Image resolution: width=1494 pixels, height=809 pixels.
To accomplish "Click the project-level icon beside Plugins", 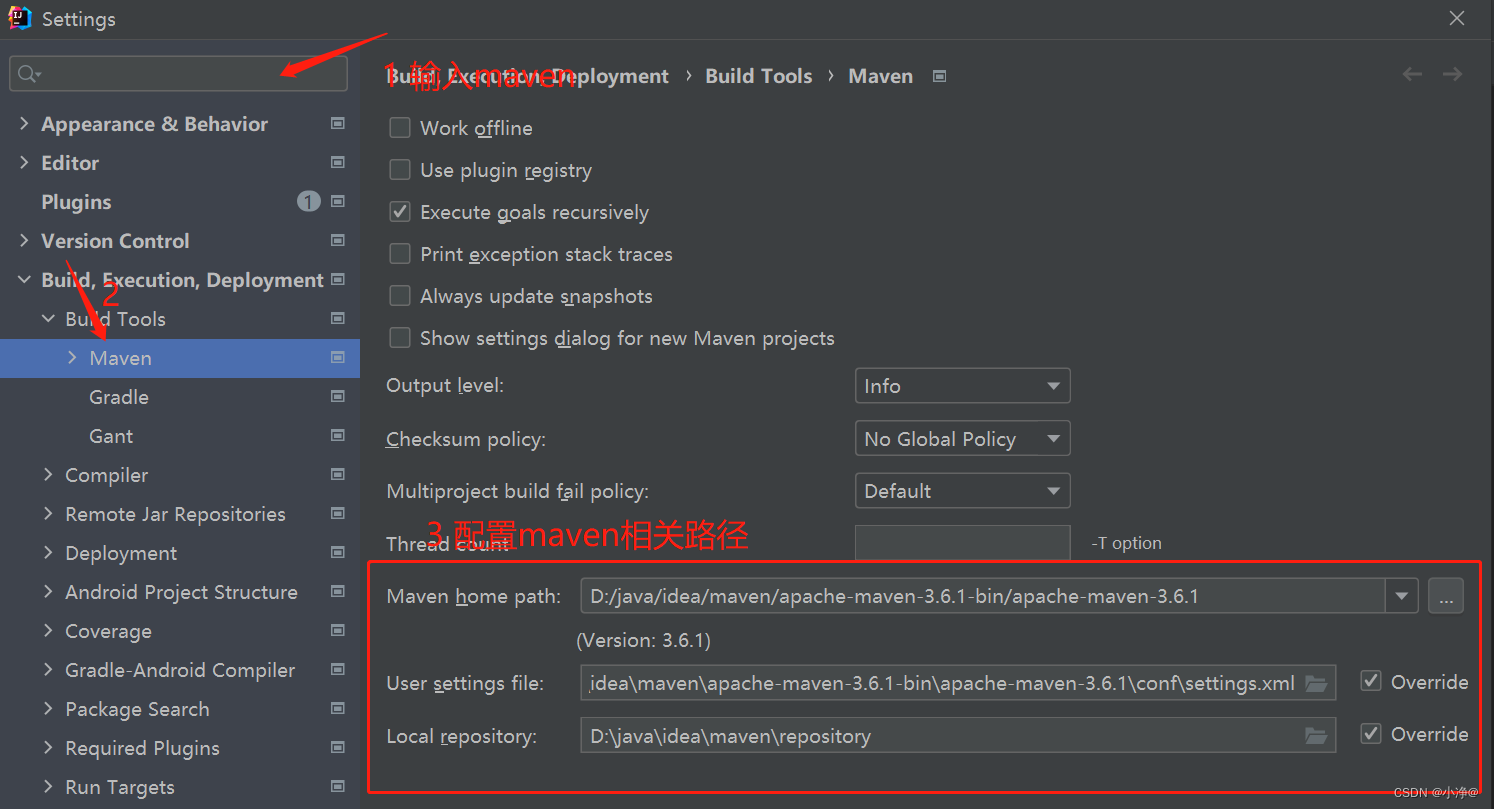I will coord(338,202).
